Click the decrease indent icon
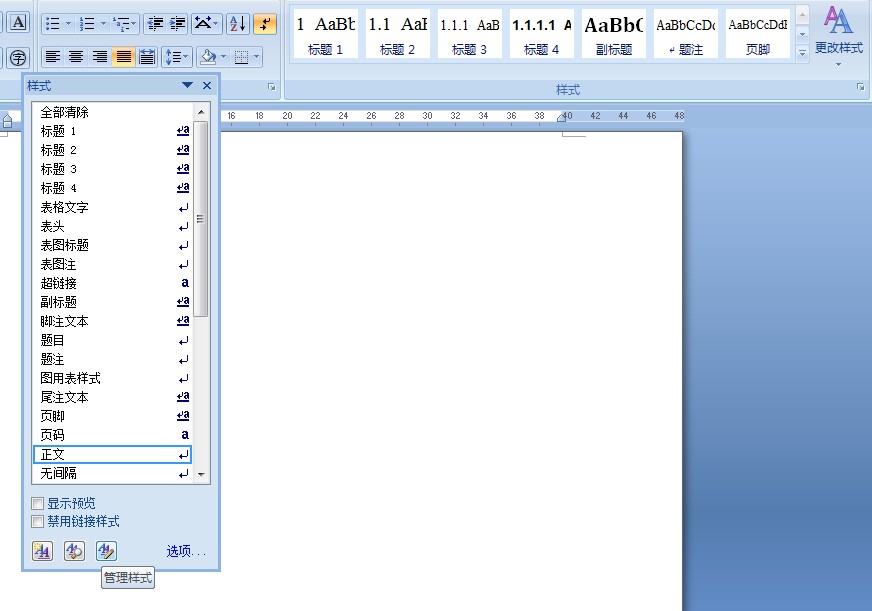Viewport: 872px width, 611px height. [156, 23]
